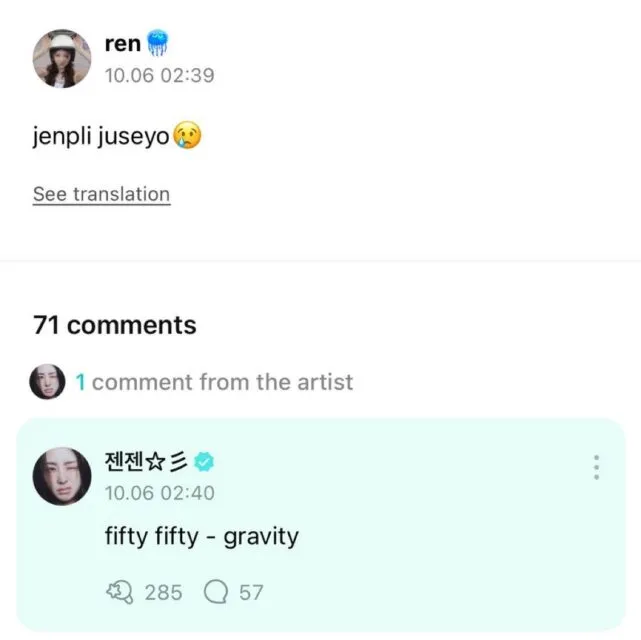
Task: Open more options for the artist comment
Action: (x=596, y=467)
